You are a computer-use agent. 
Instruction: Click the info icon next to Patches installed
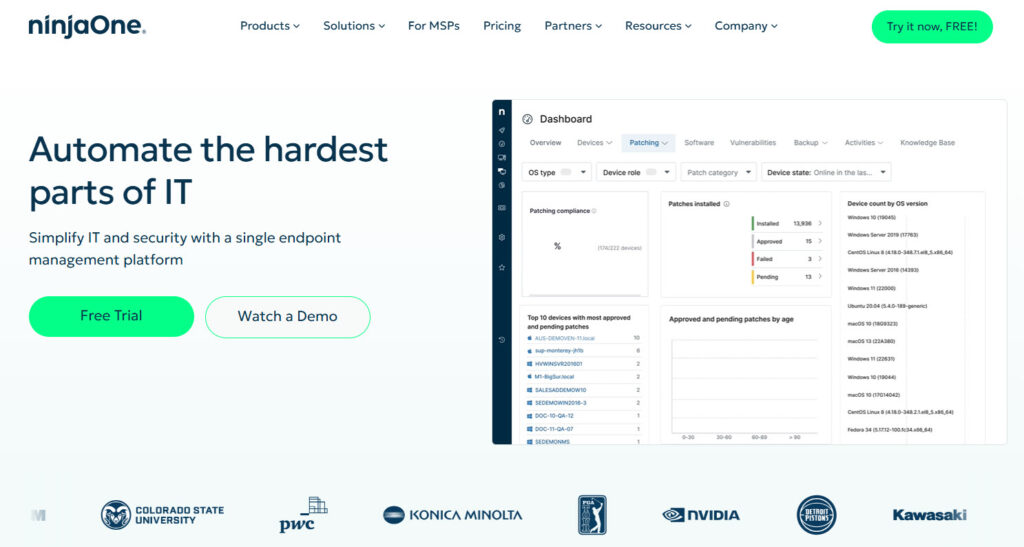pyautogui.click(x=726, y=204)
